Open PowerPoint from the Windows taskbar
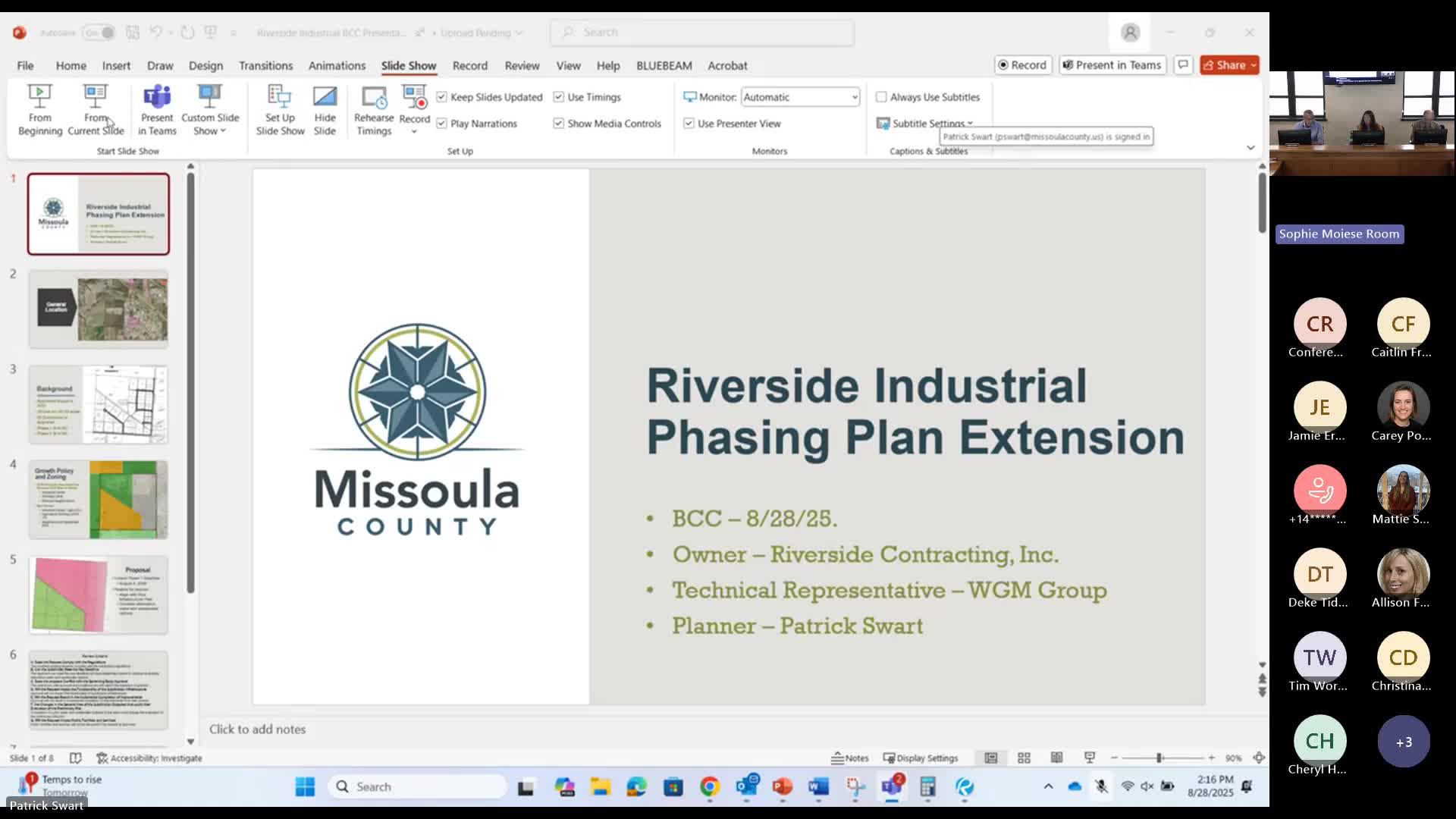The image size is (1456, 819). tap(782, 787)
